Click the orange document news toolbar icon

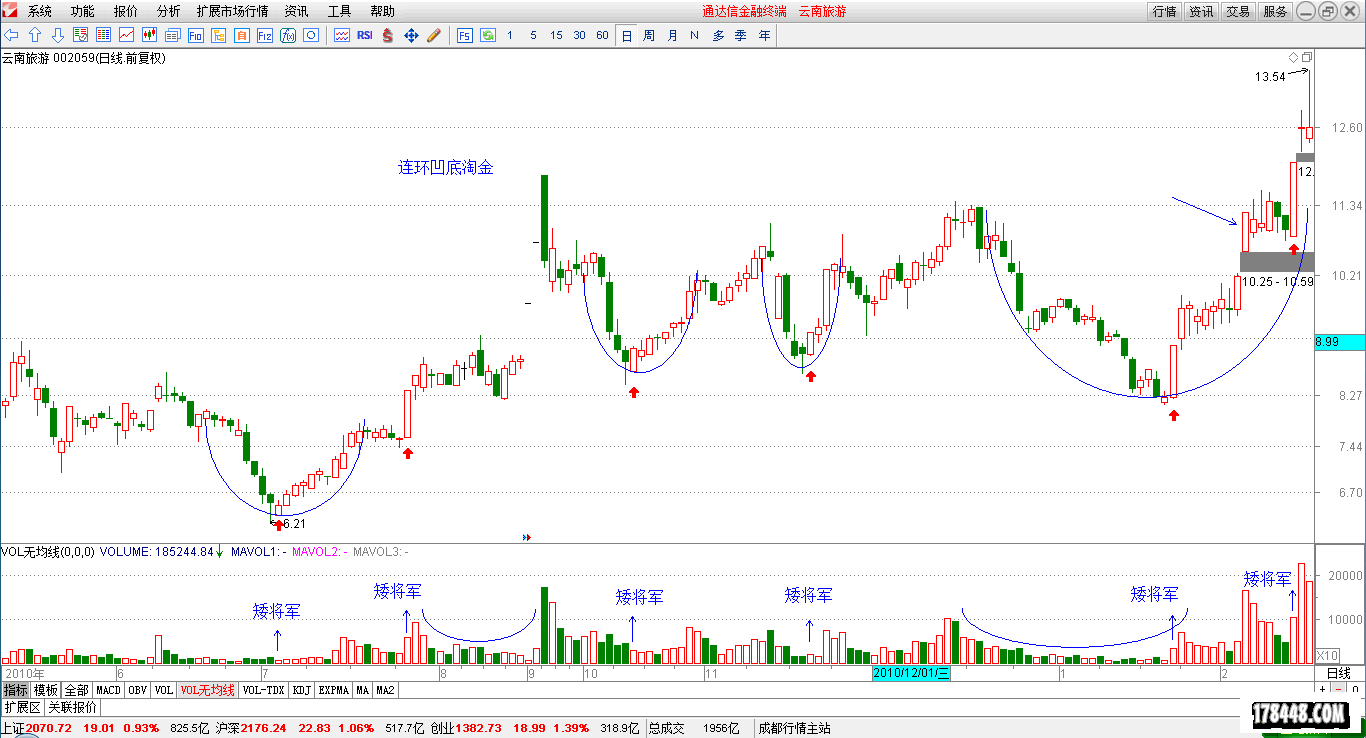(x=241, y=35)
